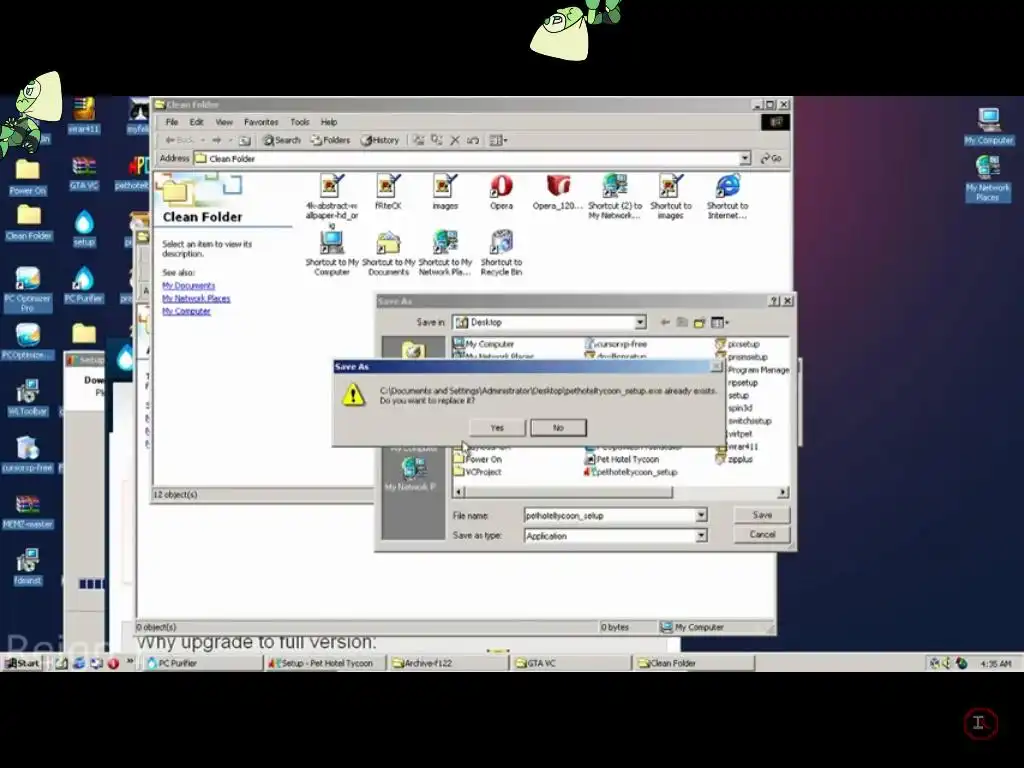Image resolution: width=1024 pixels, height=768 pixels.
Task: Click the Up One Level icon in Save As
Action: (682, 323)
